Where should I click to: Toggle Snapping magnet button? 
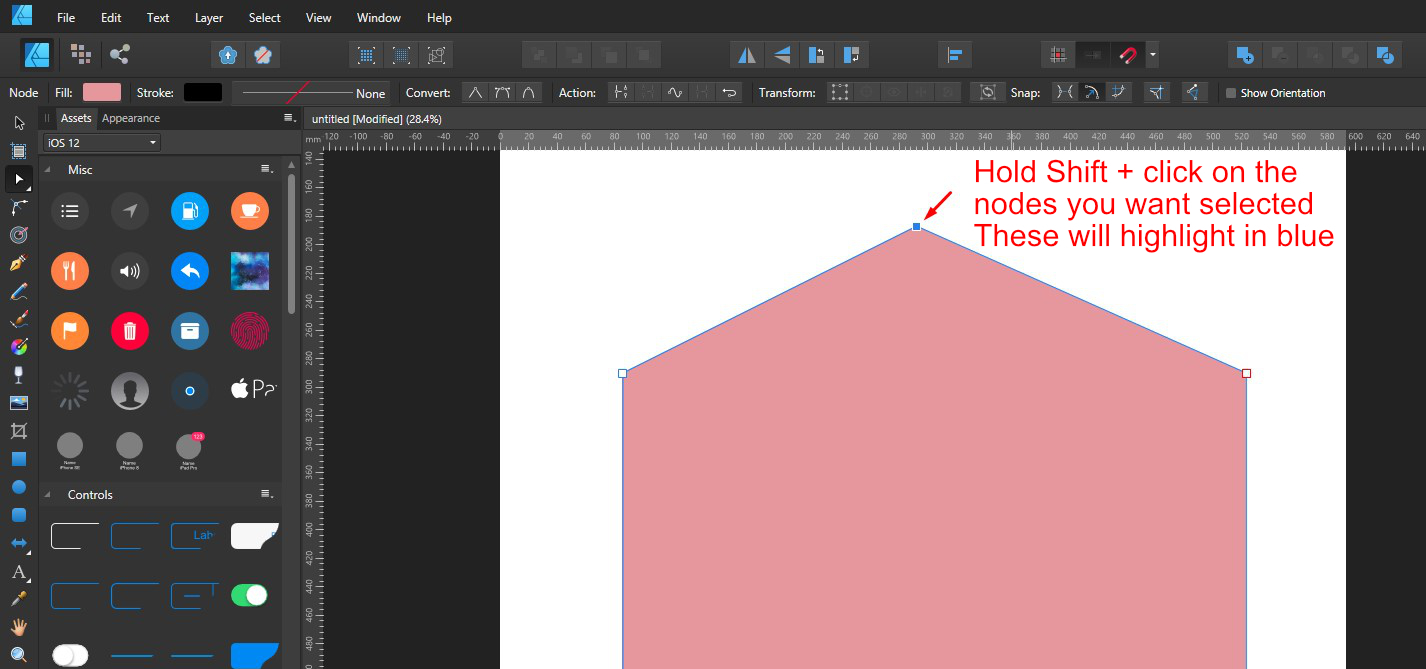(1128, 54)
